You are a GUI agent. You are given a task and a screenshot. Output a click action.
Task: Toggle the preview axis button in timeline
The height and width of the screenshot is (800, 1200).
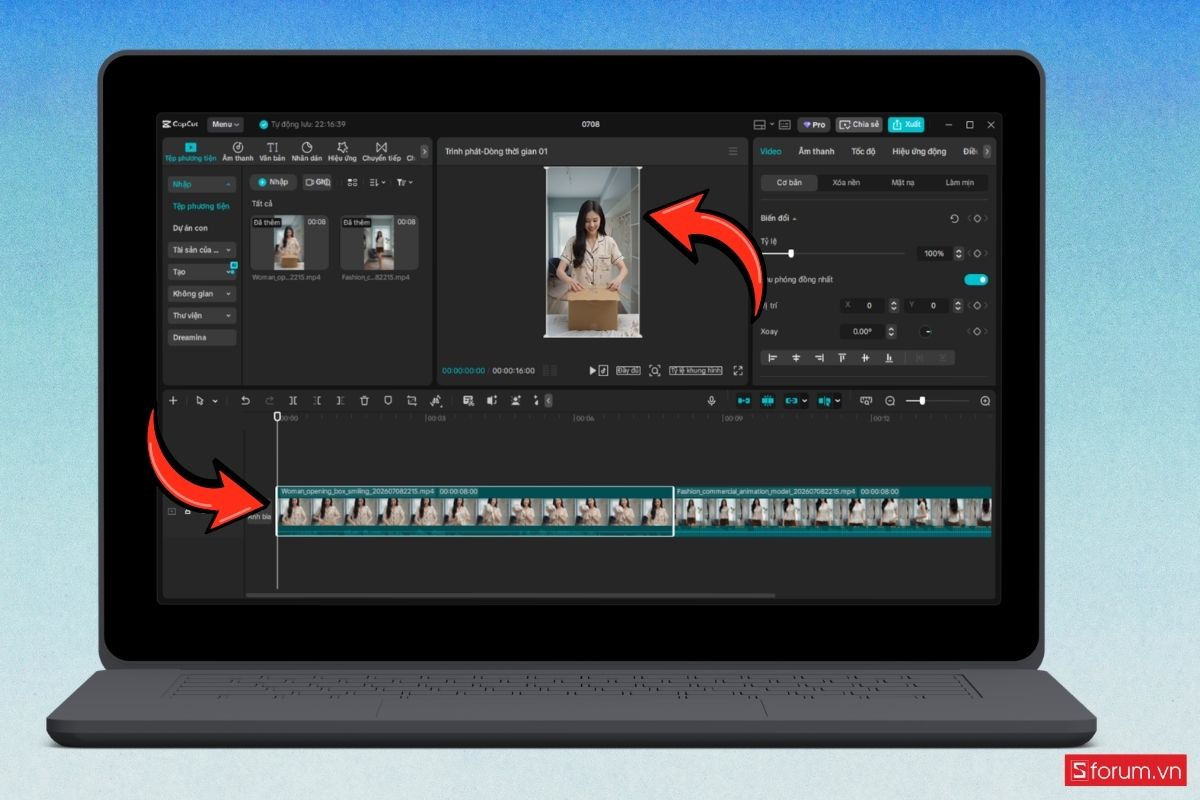pos(825,400)
